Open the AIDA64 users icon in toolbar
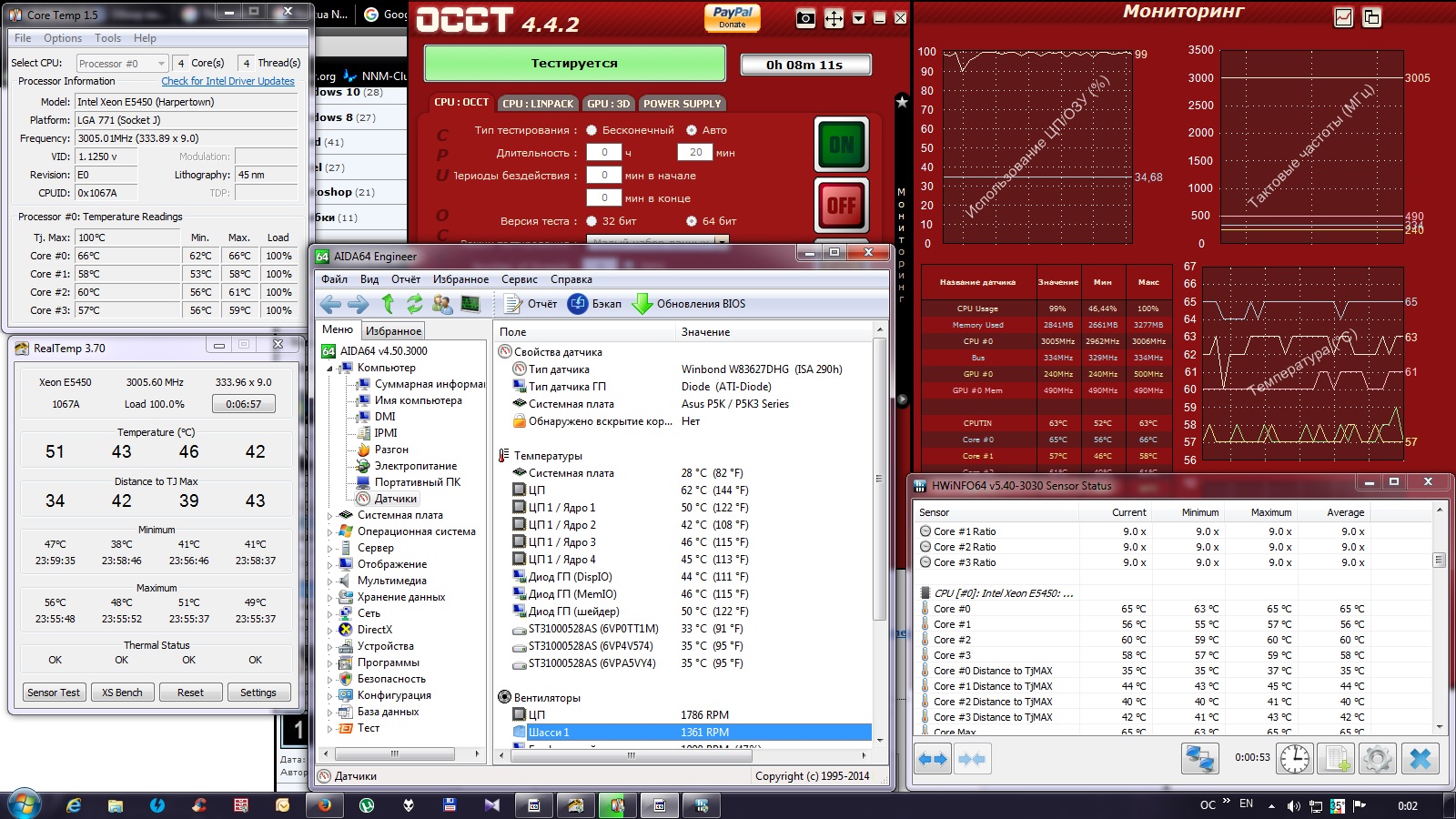Viewport: 1456px width, 819px height. click(x=442, y=304)
